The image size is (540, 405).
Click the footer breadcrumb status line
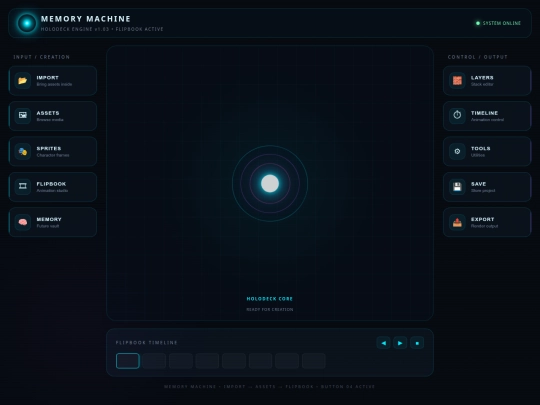tap(270, 387)
